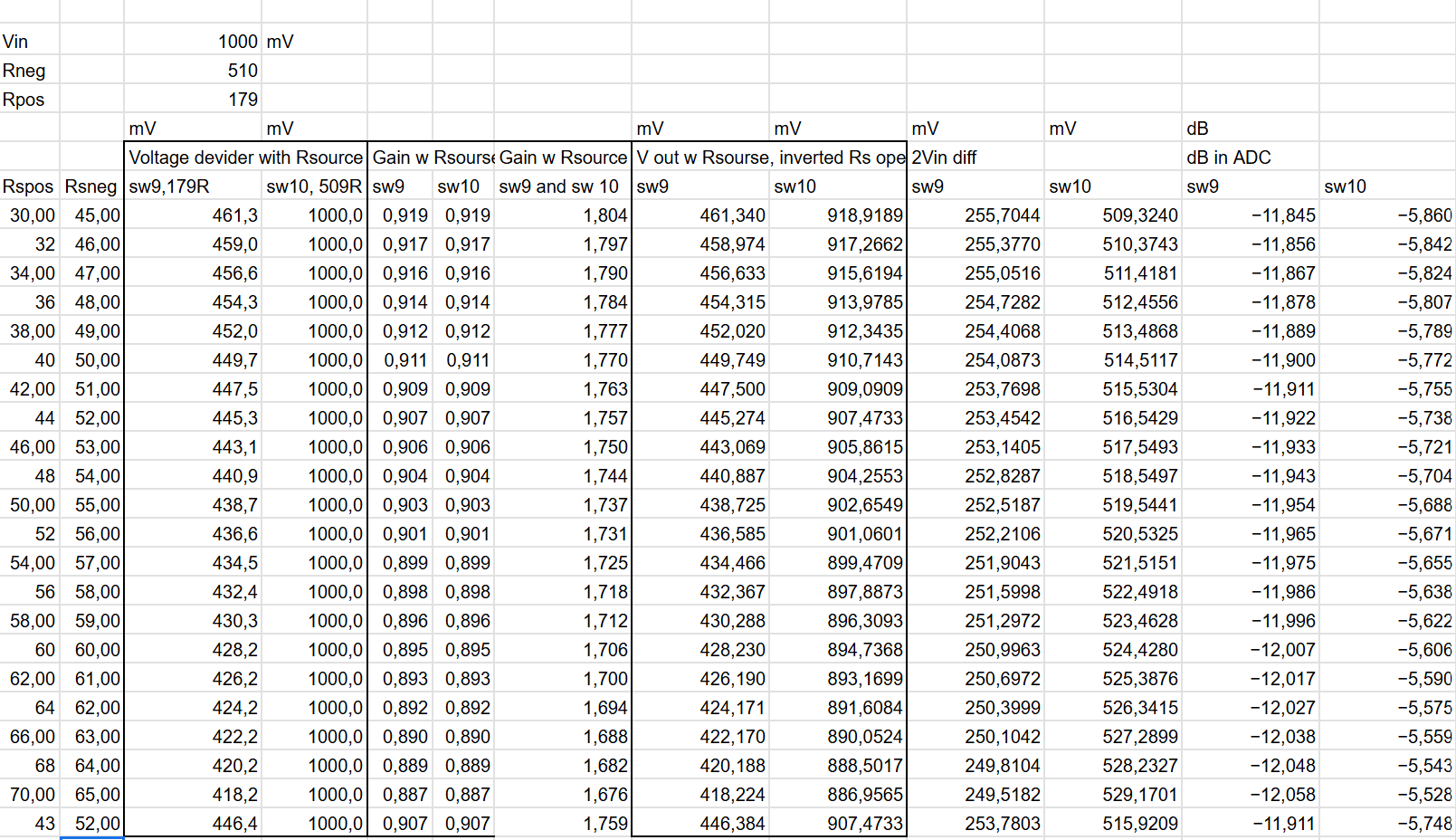Click cell with value 913,9785
Viewport: 1456px width, 840px height.
click(x=838, y=302)
